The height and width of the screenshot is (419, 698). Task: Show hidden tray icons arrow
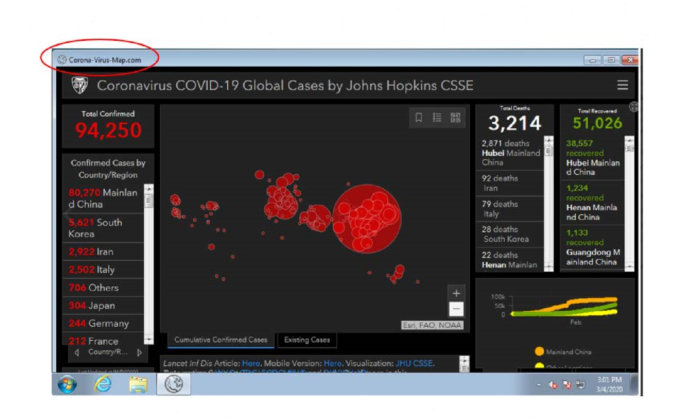pos(539,385)
